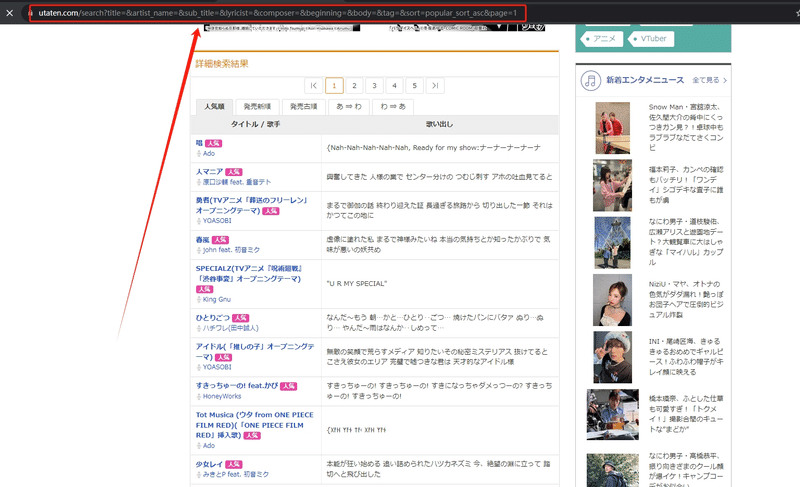Read 橋本環奈 news headline
Image resolution: width=800 pixels, height=487 pixels.
click(686, 414)
